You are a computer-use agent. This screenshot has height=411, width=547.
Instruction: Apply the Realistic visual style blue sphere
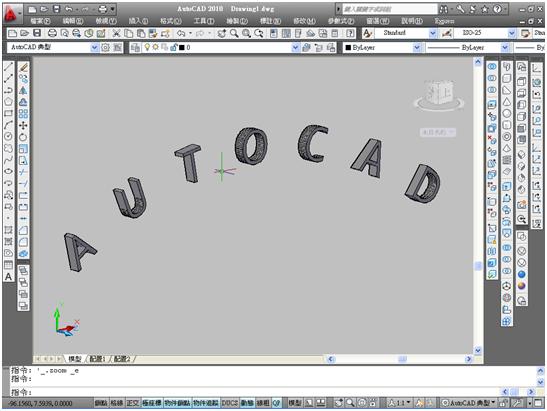pyautogui.click(x=522, y=275)
